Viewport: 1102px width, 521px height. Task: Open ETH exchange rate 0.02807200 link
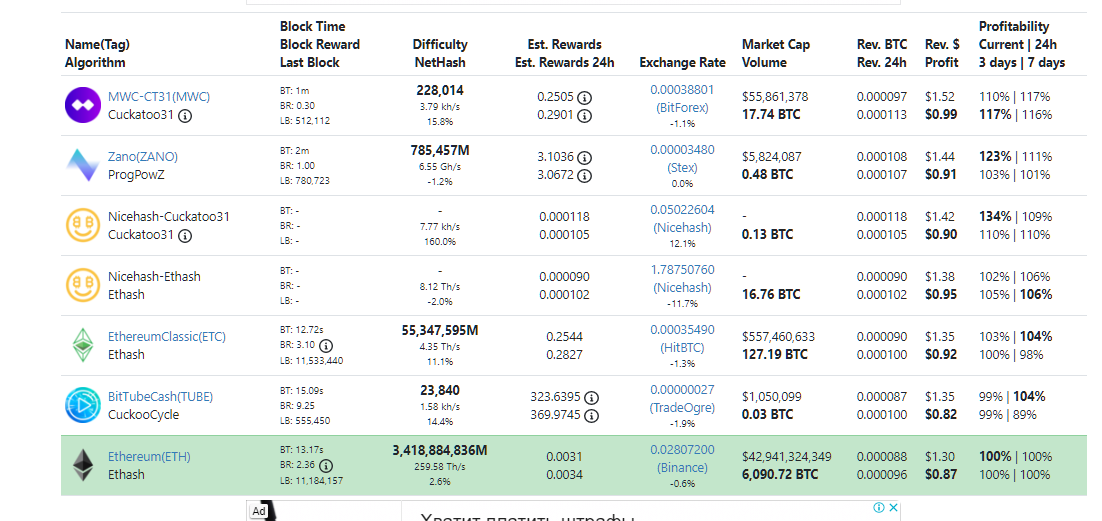(682, 449)
